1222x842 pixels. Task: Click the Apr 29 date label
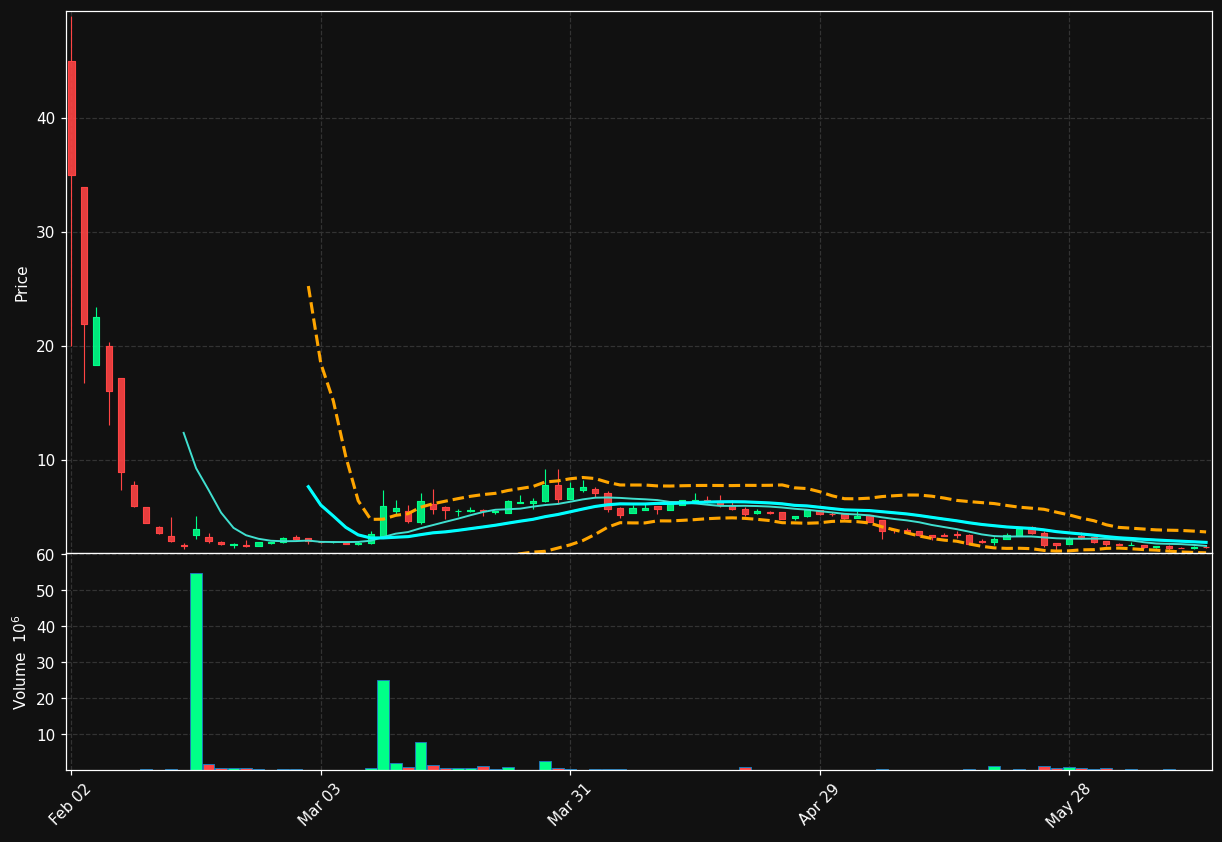pos(819,804)
